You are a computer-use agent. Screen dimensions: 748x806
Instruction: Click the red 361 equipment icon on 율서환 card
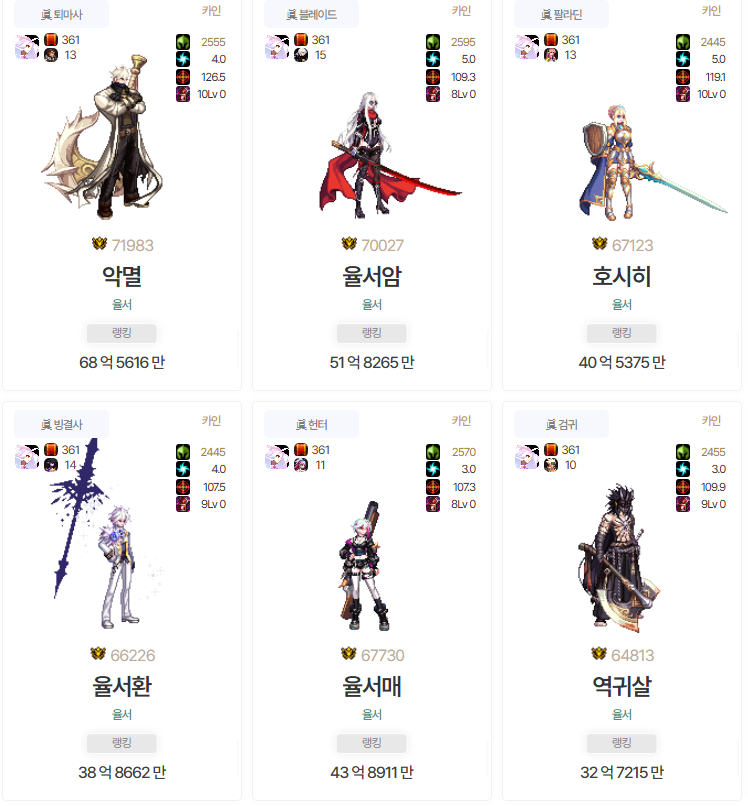coord(50,450)
